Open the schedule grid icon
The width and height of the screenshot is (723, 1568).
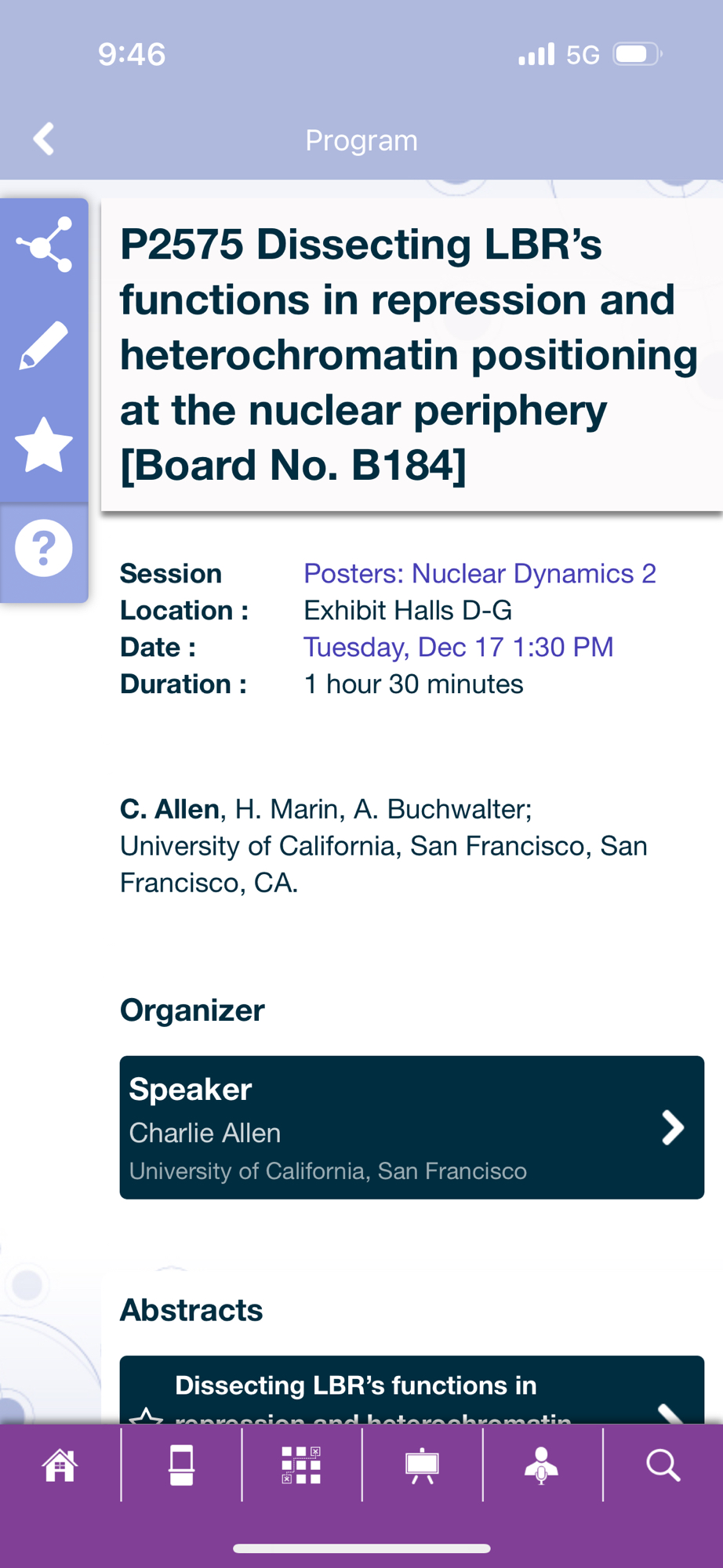pyautogui.click(x=301, y=1465)
